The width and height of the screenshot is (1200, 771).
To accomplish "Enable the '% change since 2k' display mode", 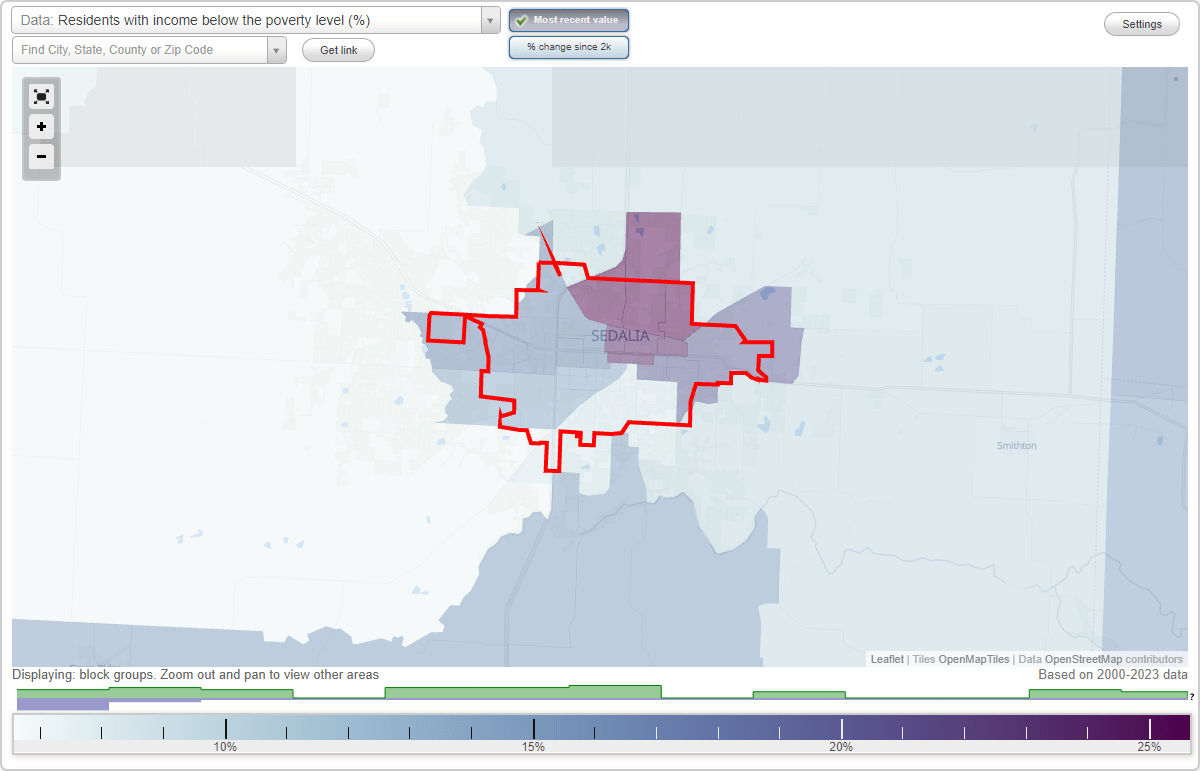I will tap(569, 46).
